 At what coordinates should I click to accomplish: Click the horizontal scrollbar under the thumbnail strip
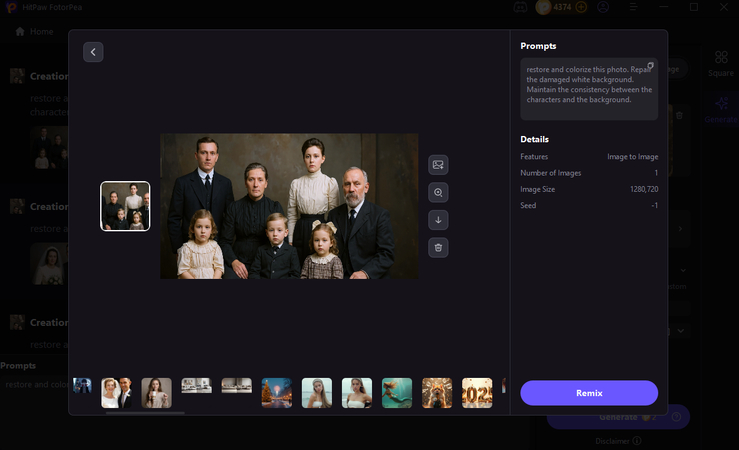point(145,413)
